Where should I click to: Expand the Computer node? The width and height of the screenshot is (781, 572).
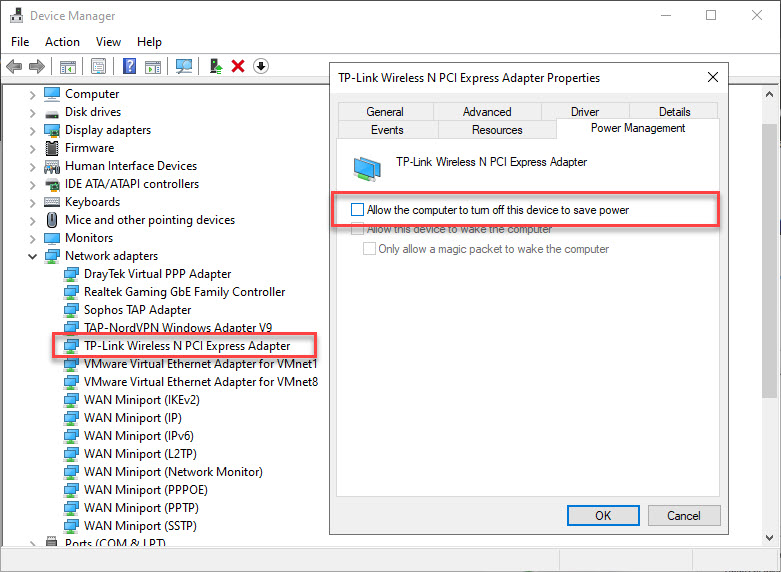[32, 94]
